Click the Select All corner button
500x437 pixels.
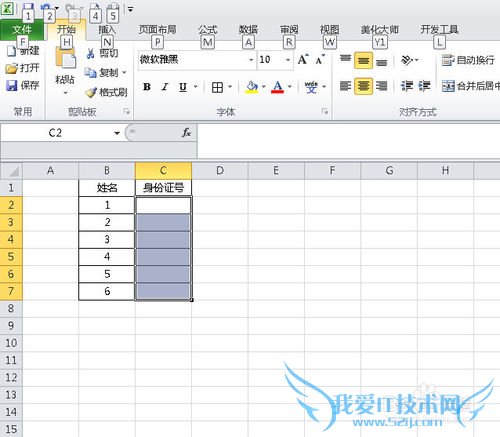tap(12, 171)
